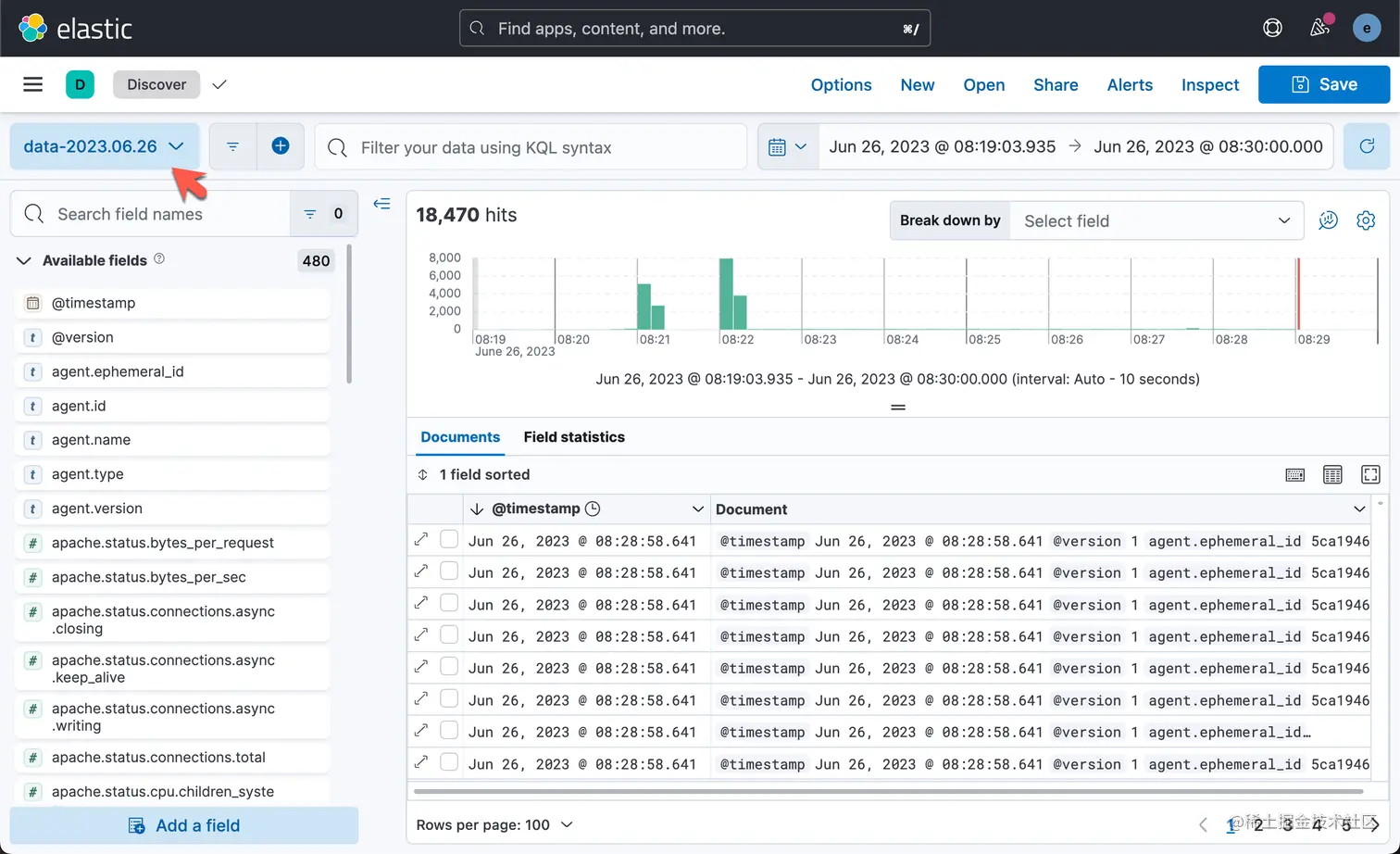Screen dimensions: 1400x854
Task: Click New in the top menu
Action: tap(918, 84)
